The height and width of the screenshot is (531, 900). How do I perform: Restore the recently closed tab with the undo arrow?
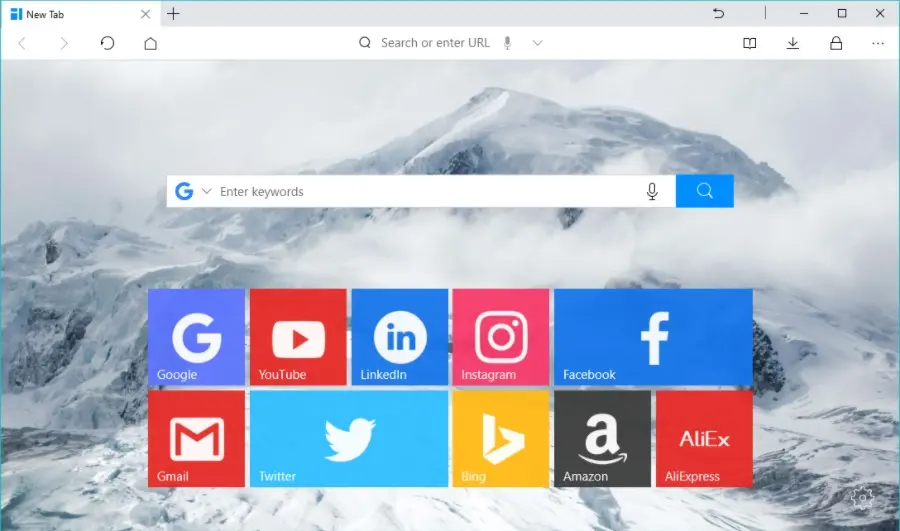(x=718, y=13)
